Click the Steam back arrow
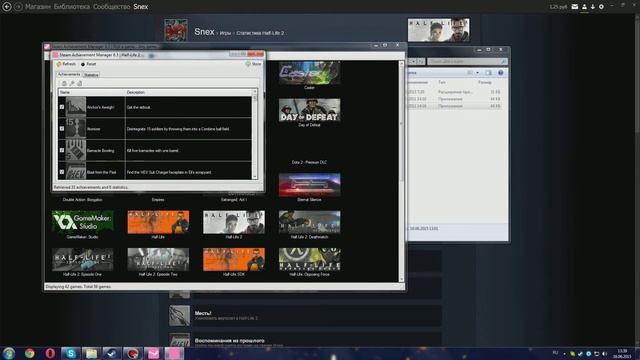The width and height of the screenshot is (640, 360). click(7, 7)
